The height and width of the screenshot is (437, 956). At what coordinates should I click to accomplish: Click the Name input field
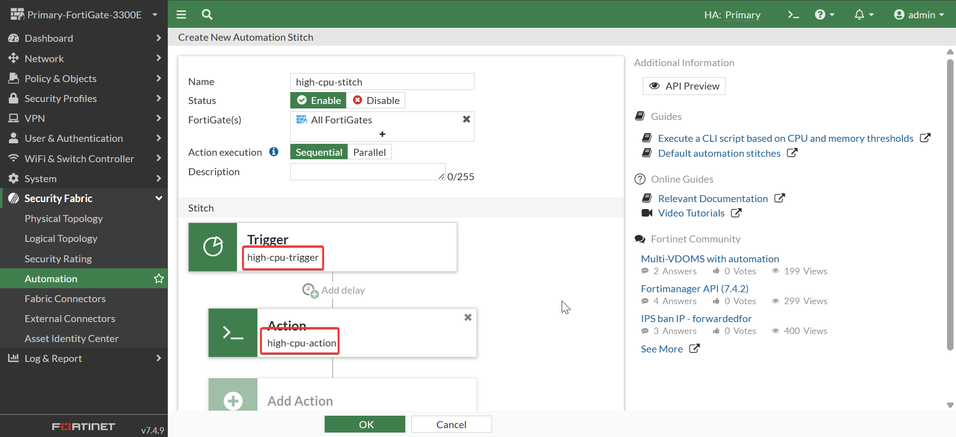(382, 82)
